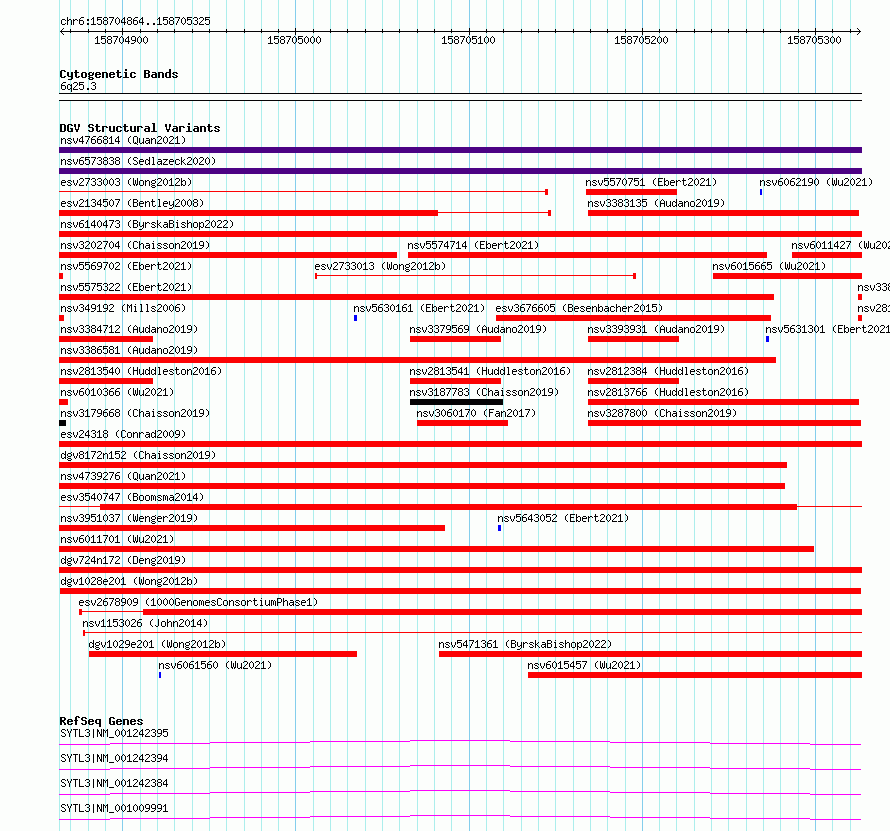The image size is (890, 831).
Task: Click the SYTL3|NM_001242395 gene label
Action: click(114, 733)
